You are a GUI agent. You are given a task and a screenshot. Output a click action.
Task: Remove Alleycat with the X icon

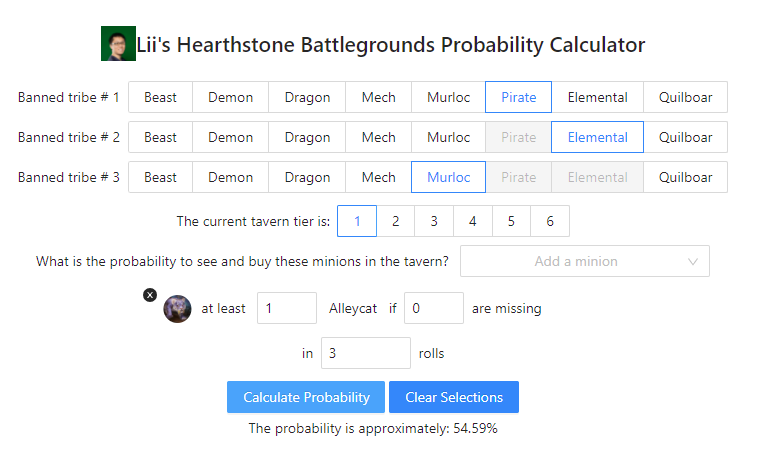150,295
